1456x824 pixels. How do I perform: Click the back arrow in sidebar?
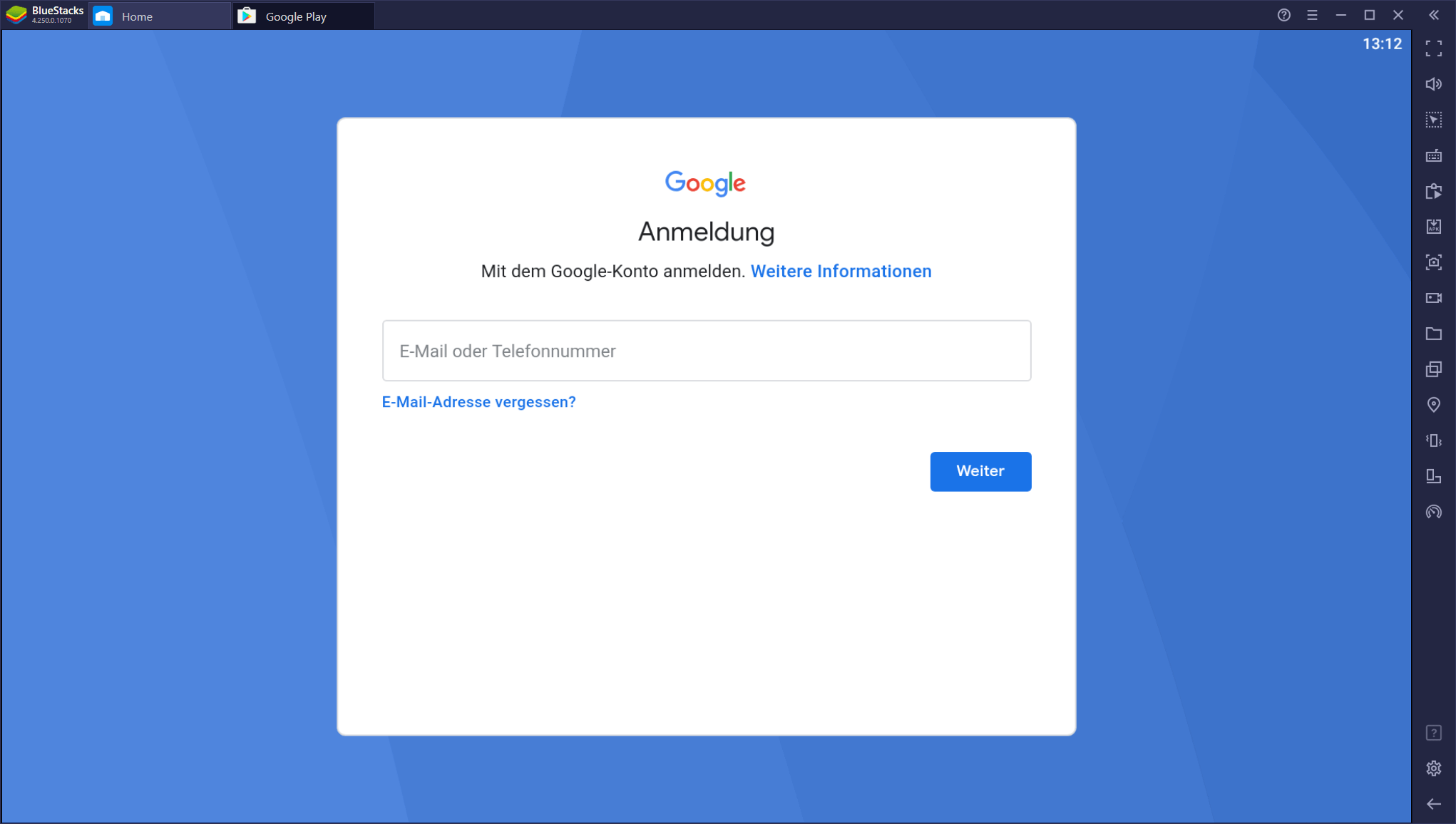tap(1433, 804)
